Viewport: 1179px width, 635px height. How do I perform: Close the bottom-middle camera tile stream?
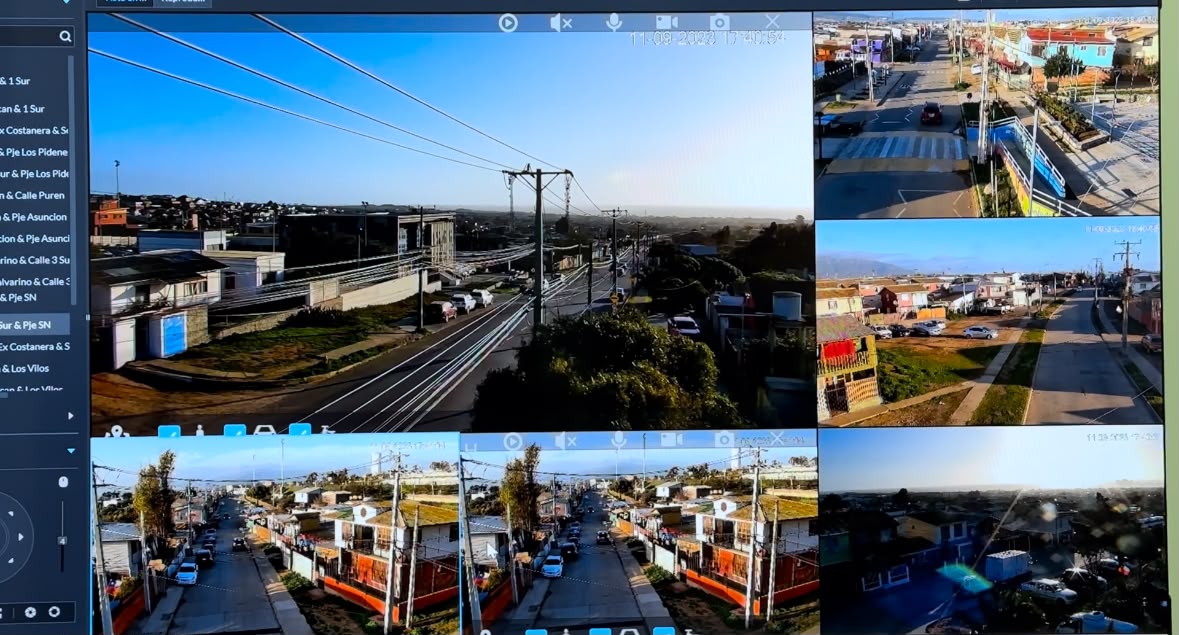pyautogui.click(x=777, y=438)
